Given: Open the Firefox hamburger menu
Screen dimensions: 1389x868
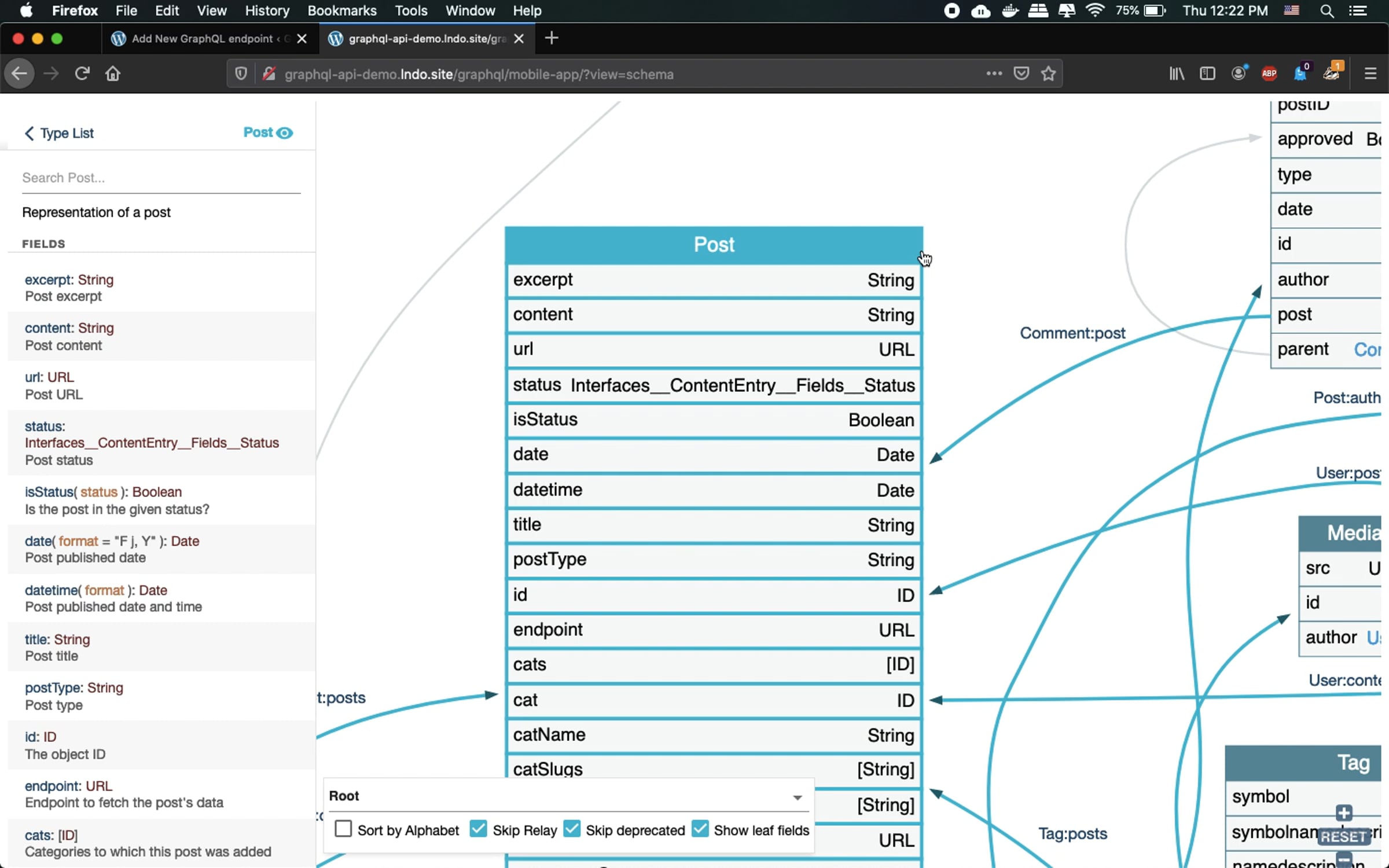Looking at the screenshot, I should click(1370, 73).
